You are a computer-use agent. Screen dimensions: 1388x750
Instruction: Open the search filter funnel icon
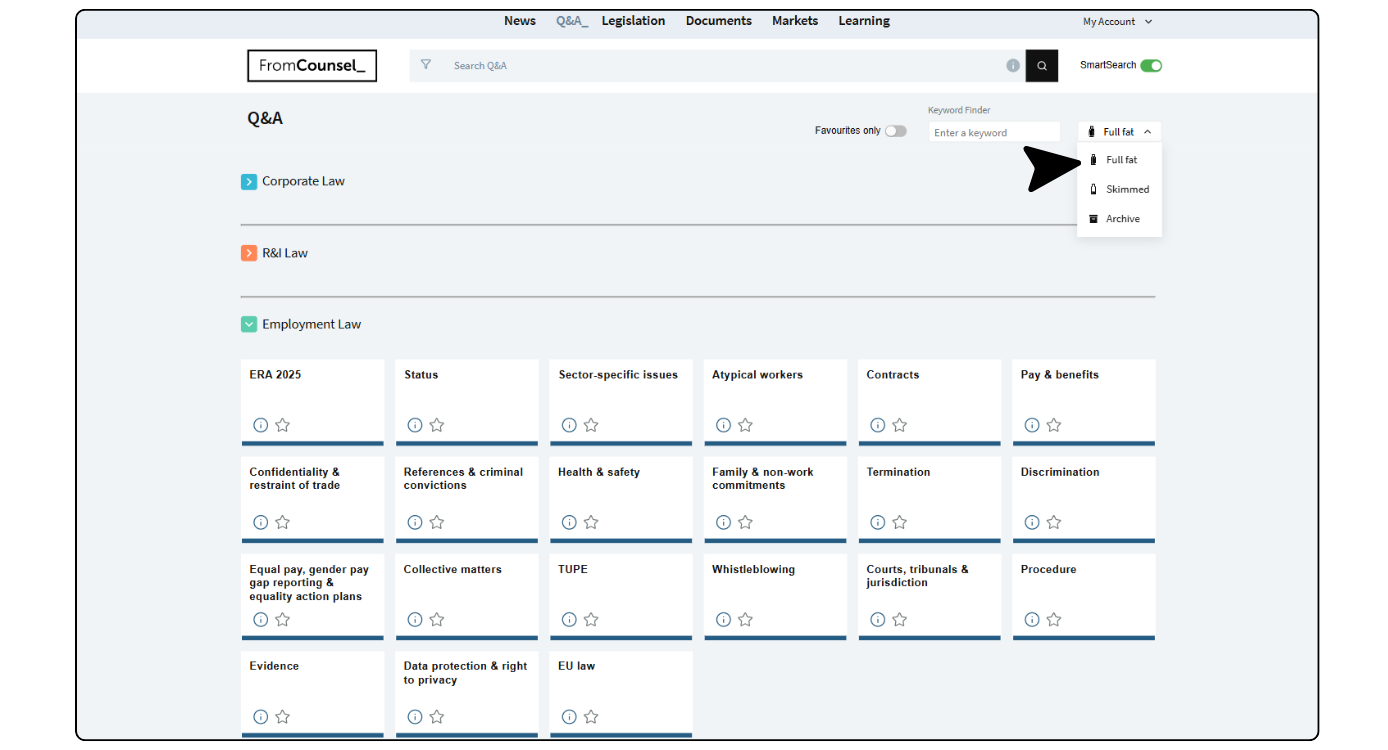click(426, 65)
